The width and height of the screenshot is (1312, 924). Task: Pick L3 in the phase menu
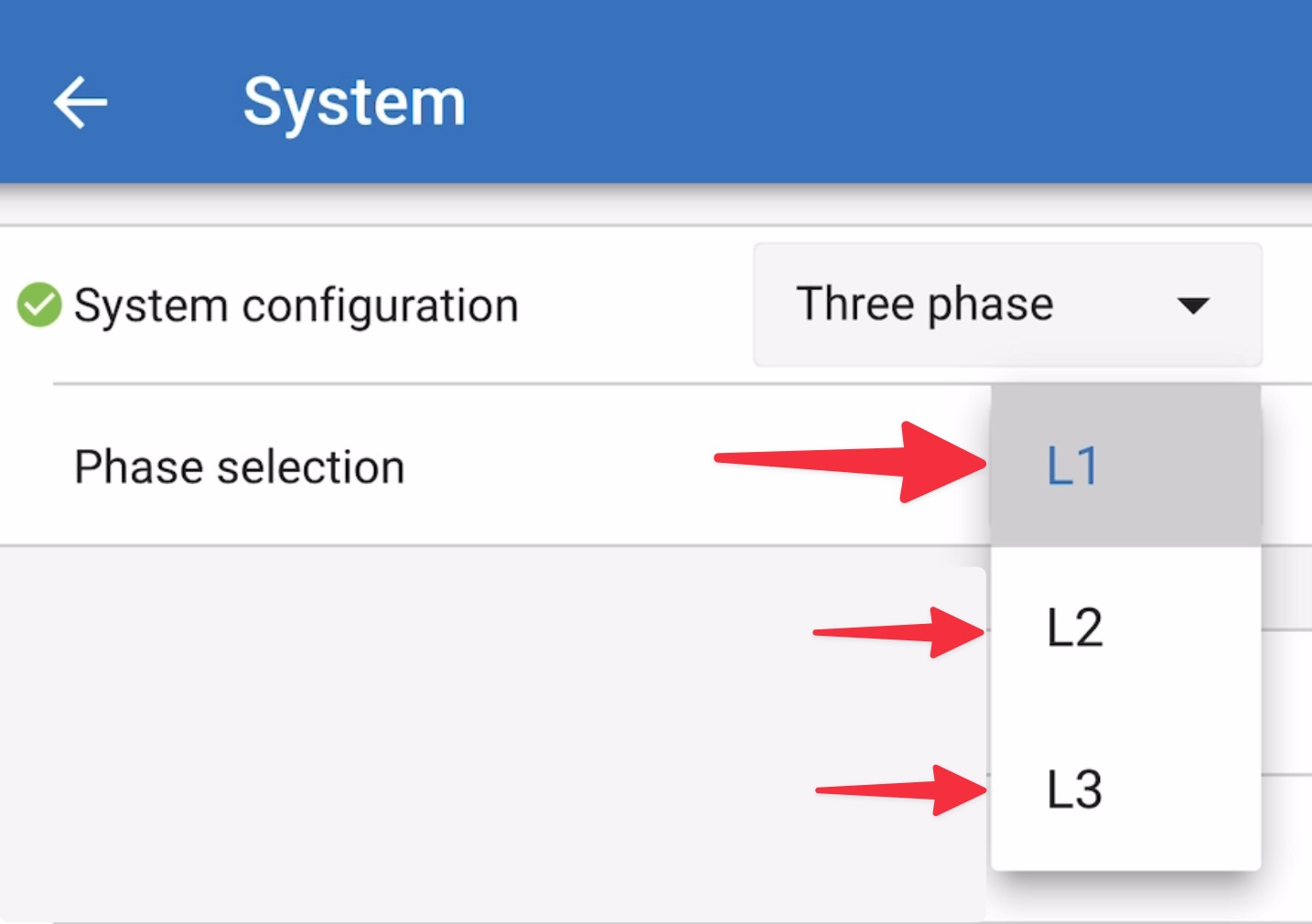tap(1074, 790)
